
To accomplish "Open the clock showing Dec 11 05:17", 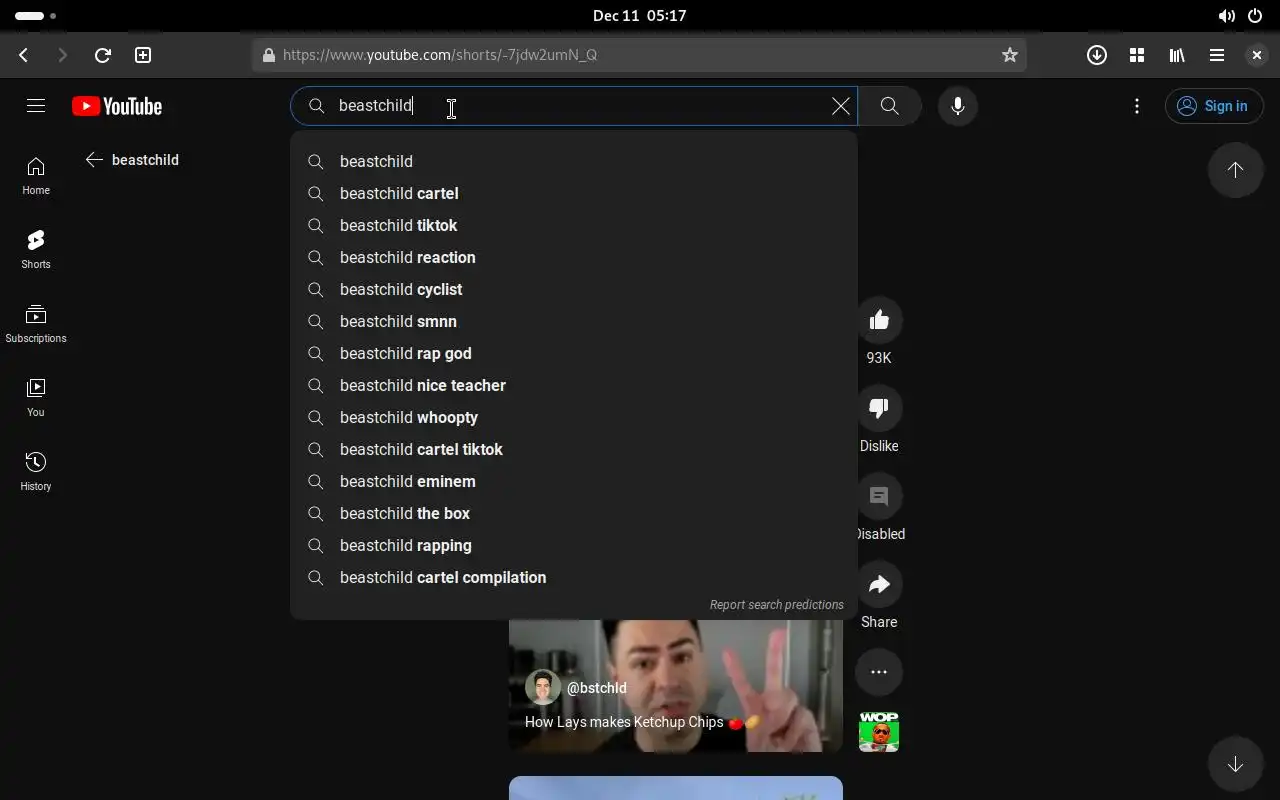I will (639, 16).
